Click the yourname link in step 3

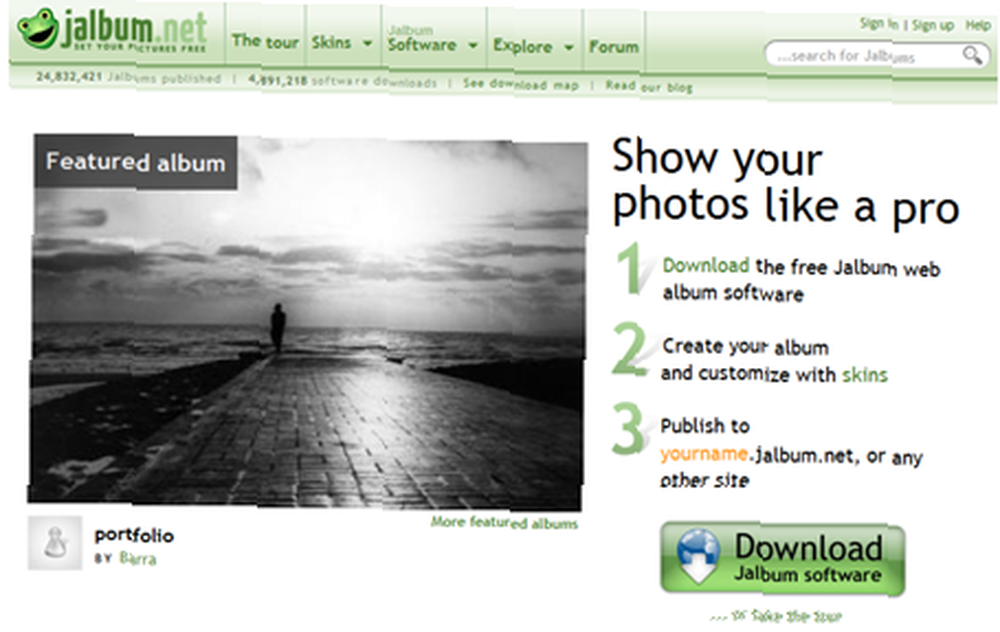(703, 454)
